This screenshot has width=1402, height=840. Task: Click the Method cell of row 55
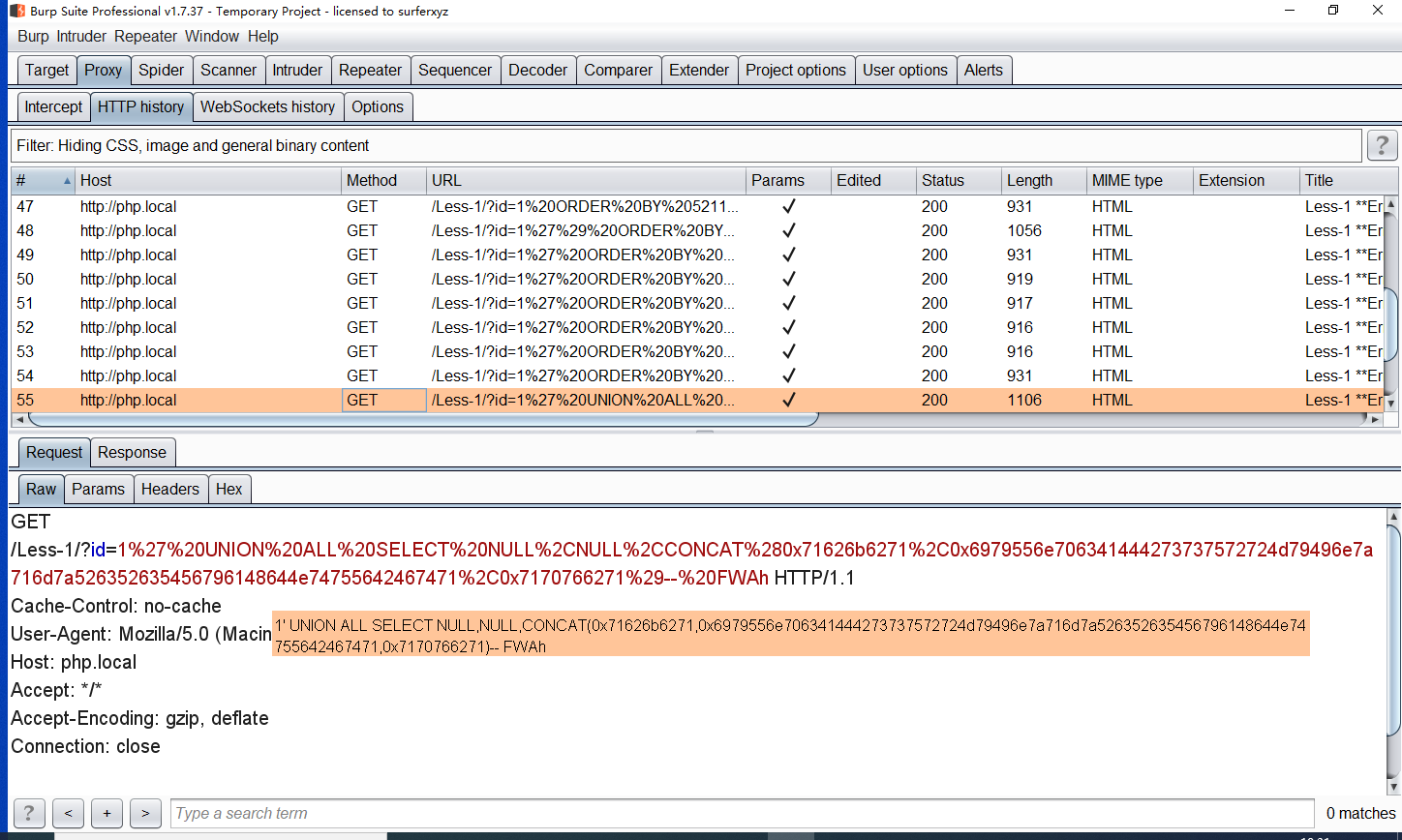tap(384, 400)
